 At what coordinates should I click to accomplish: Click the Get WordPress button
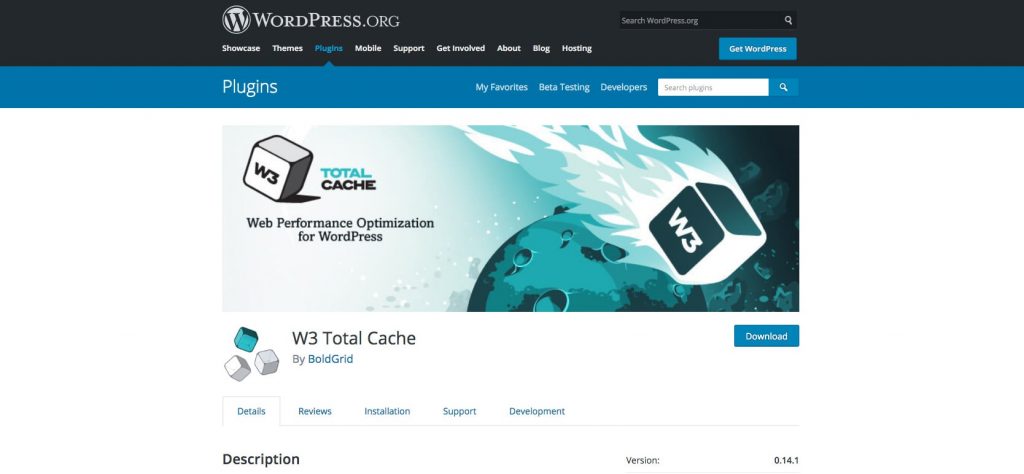pos(758,48)
